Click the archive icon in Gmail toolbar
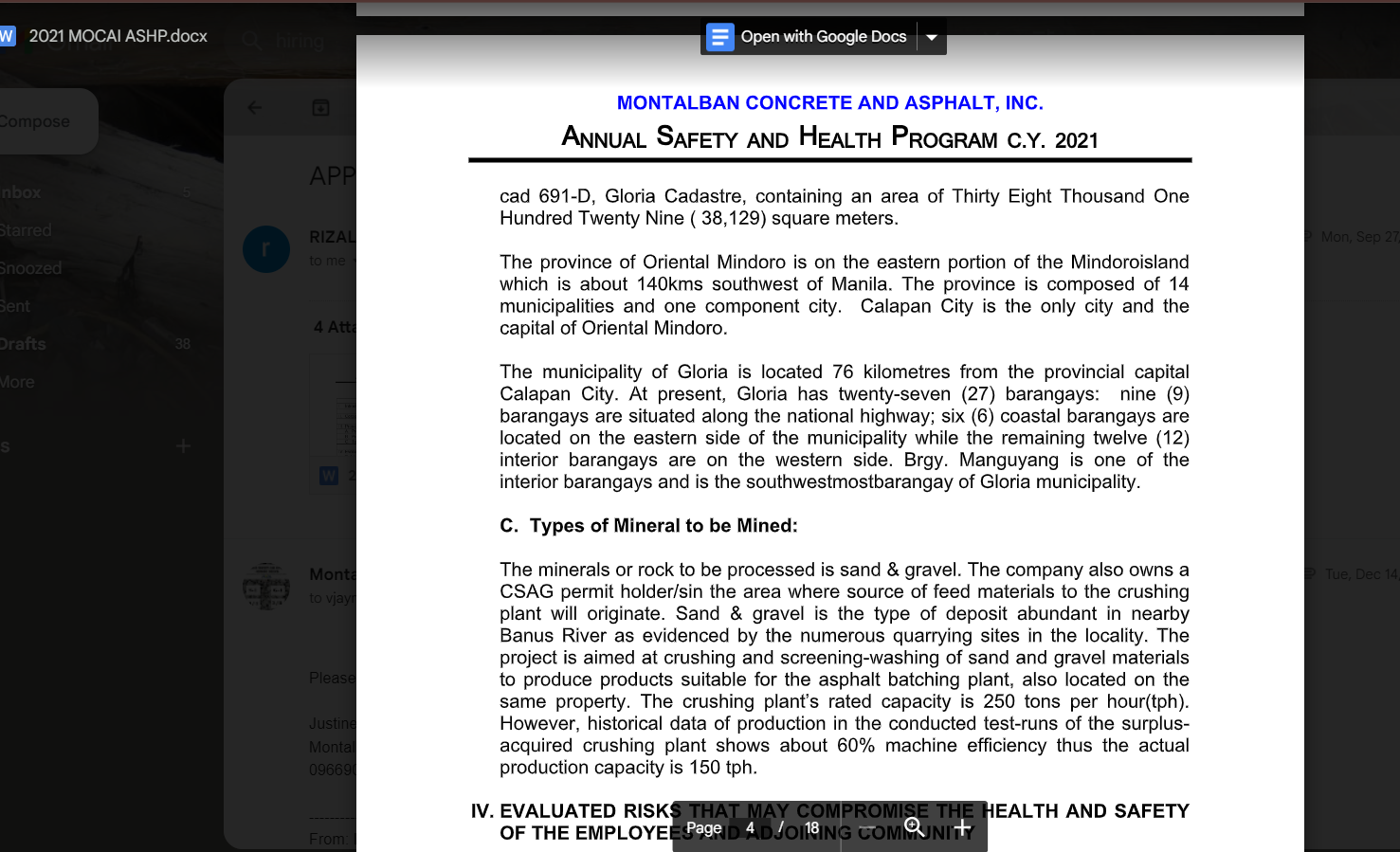Image resolution: width=1400 pixels, height=852 pixels. click(x=321, y=108)
